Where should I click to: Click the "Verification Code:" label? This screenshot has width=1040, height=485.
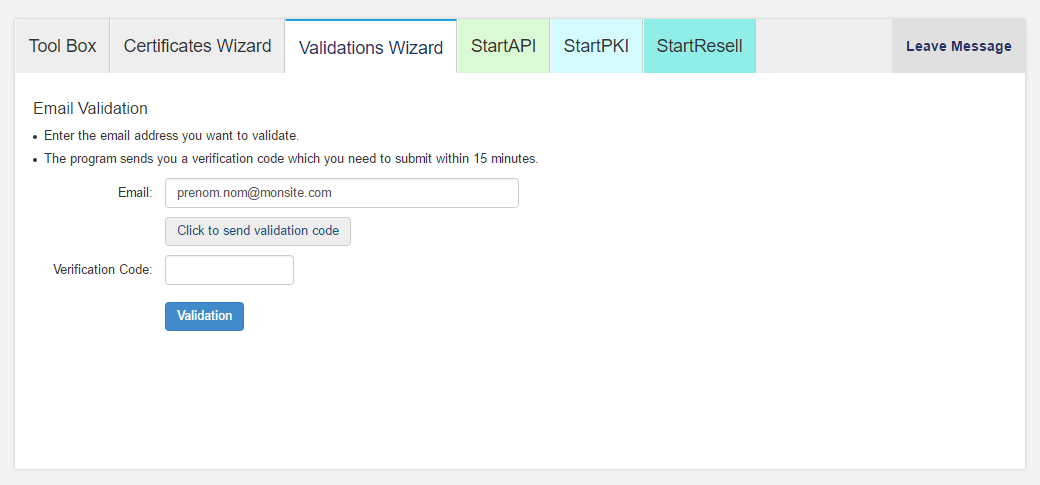point(103,270)
